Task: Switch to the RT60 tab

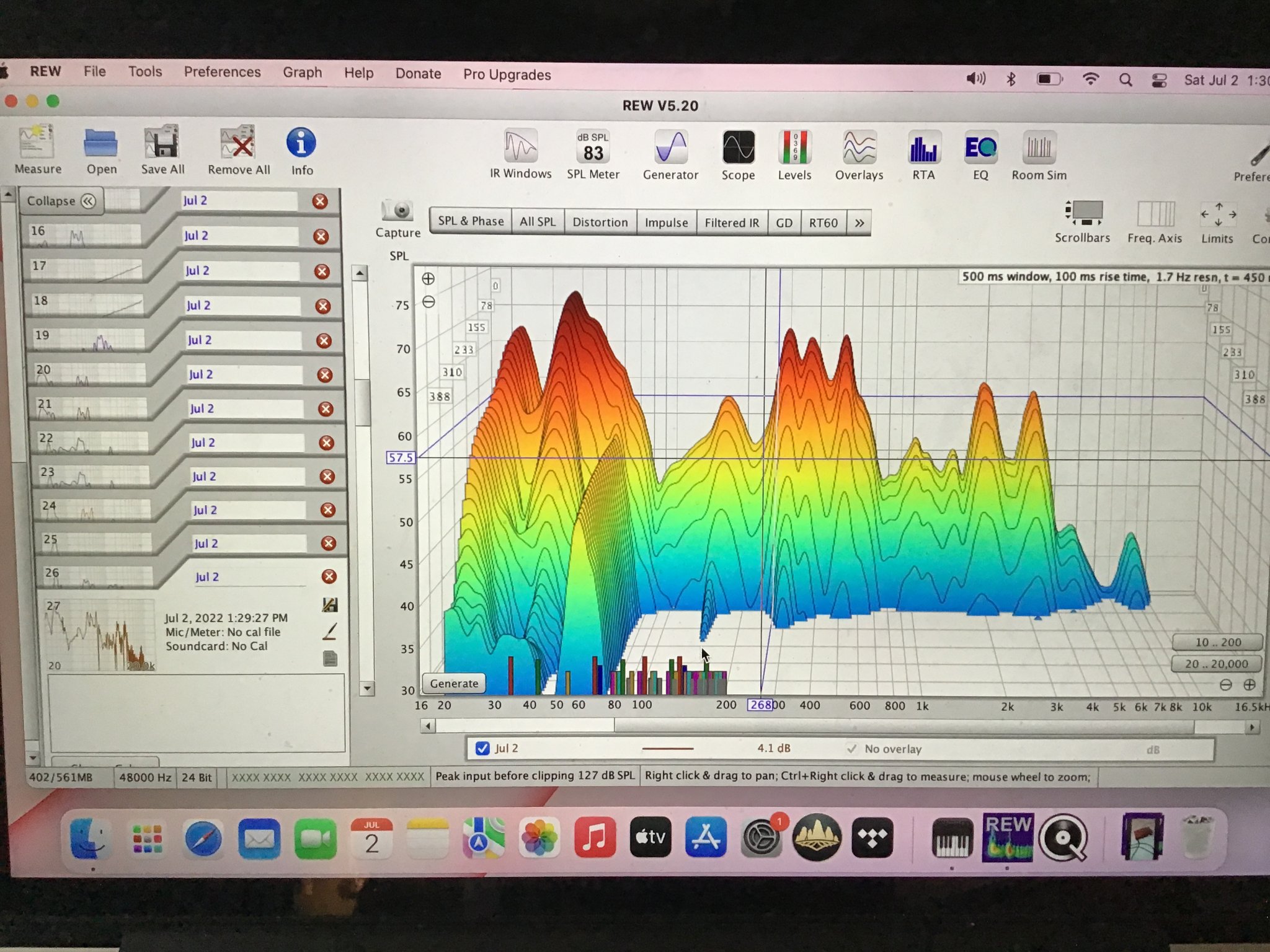Action: pyautogui.click(x=823, y=223)
